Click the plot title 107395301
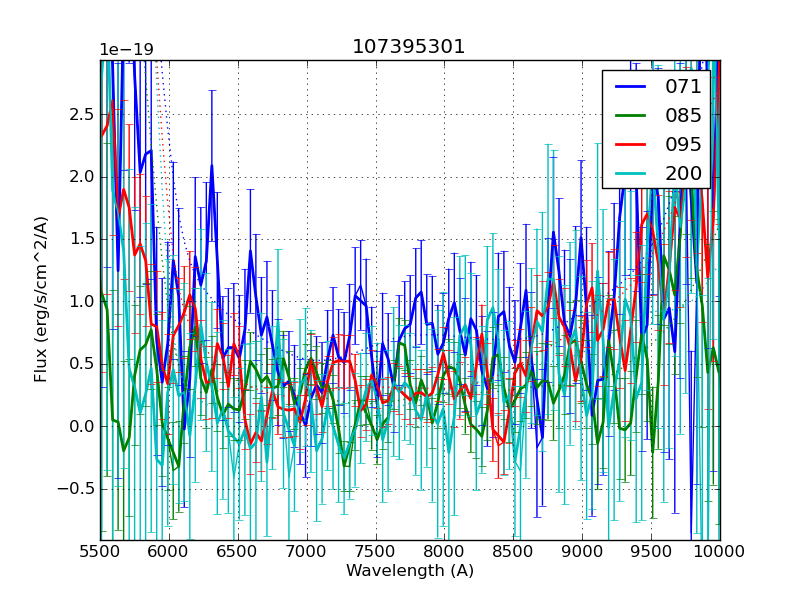Screen dimensions: 800x600 coord(409,47)
